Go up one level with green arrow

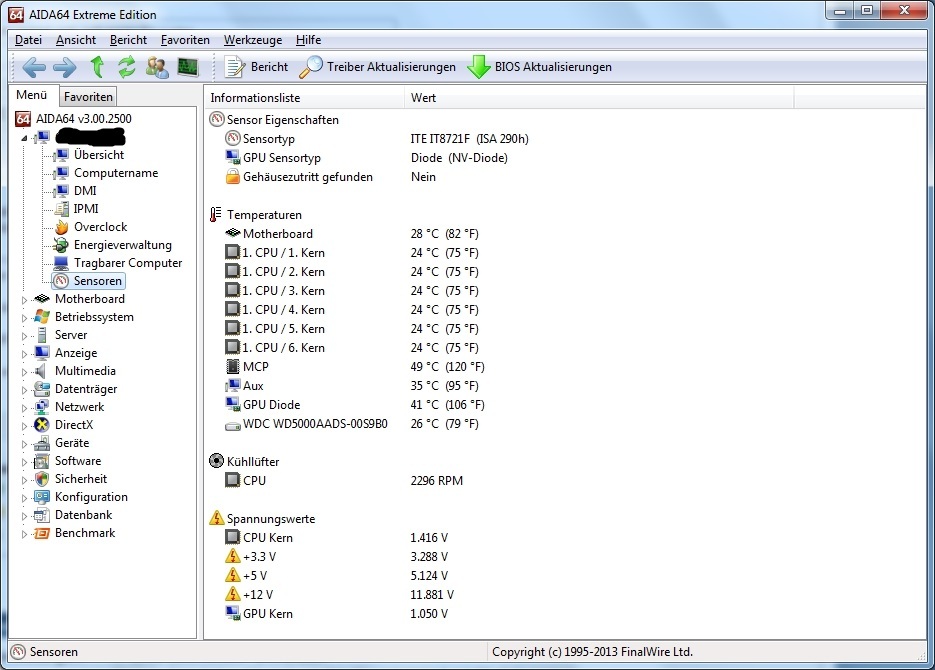[x=97, y=67]
